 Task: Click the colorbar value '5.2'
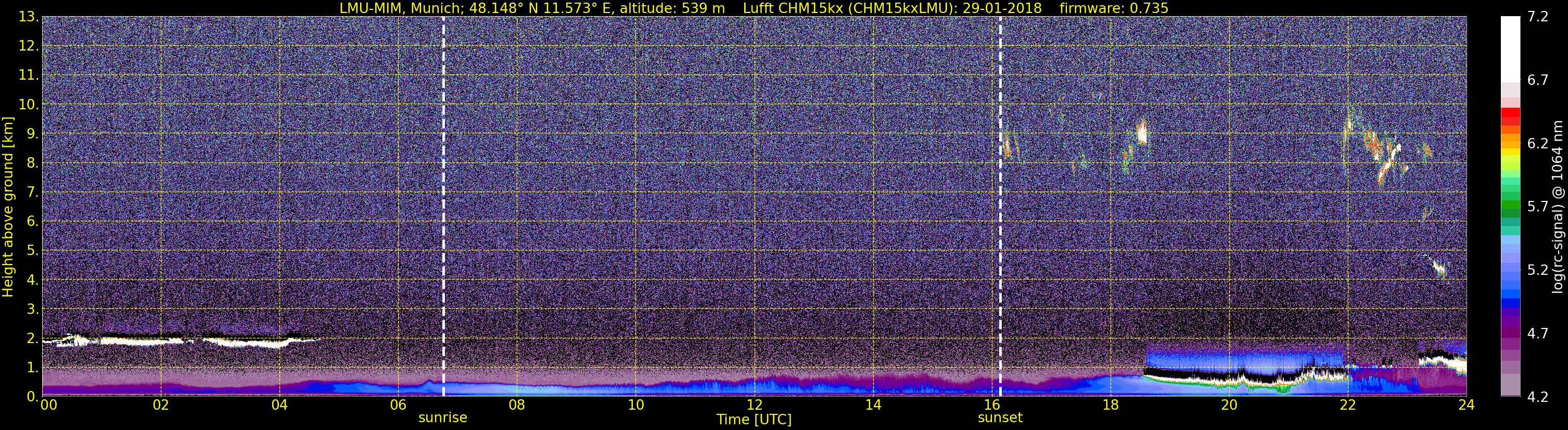click(x=1538, y=270)
